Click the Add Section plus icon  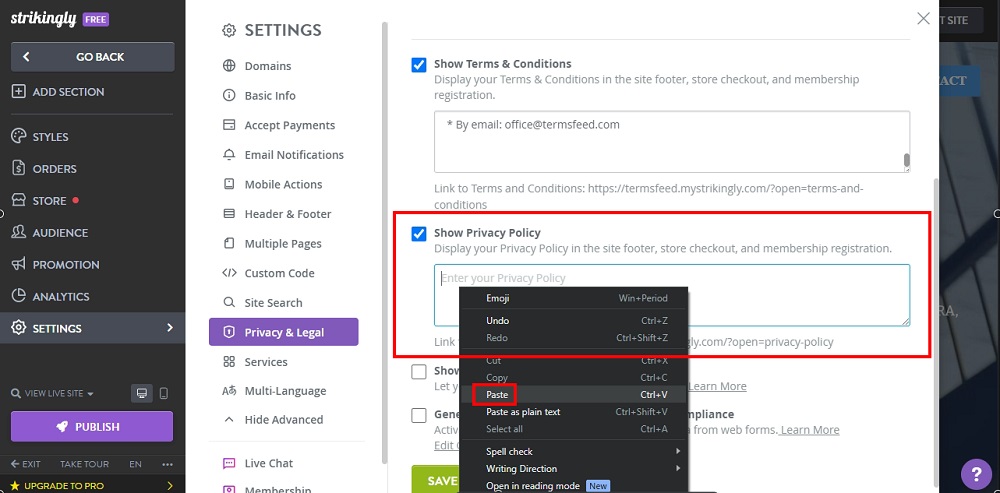[18, 91]
